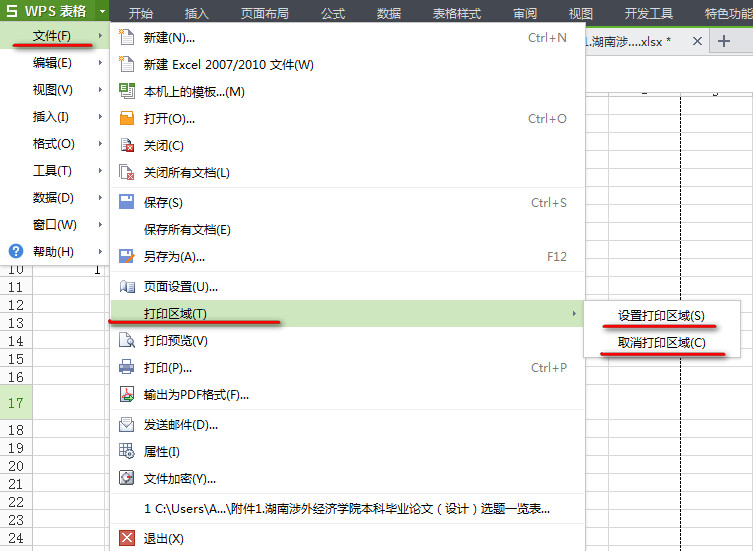
Task: Expand the 视图(V) submenu arrow
Action: 100,89
